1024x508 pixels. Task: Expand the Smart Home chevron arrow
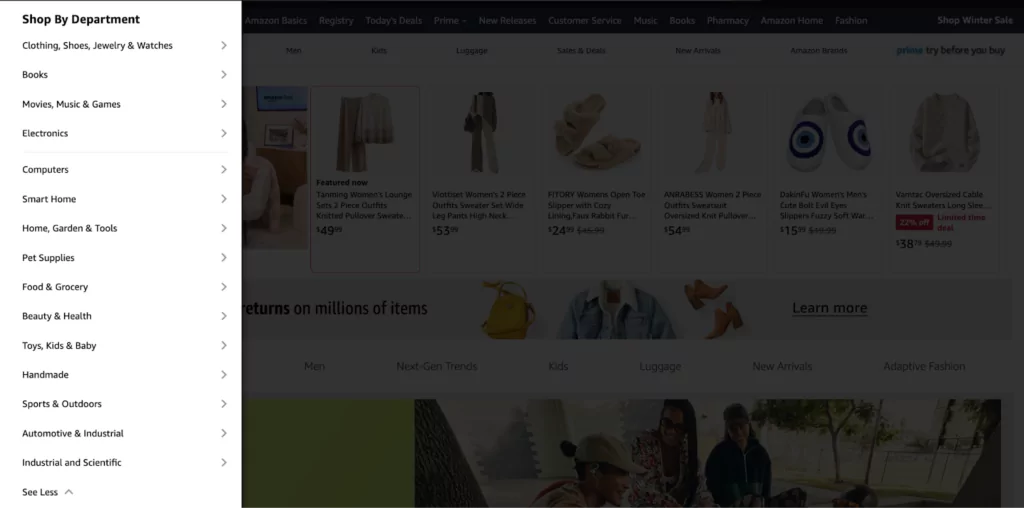coord(223,199)
